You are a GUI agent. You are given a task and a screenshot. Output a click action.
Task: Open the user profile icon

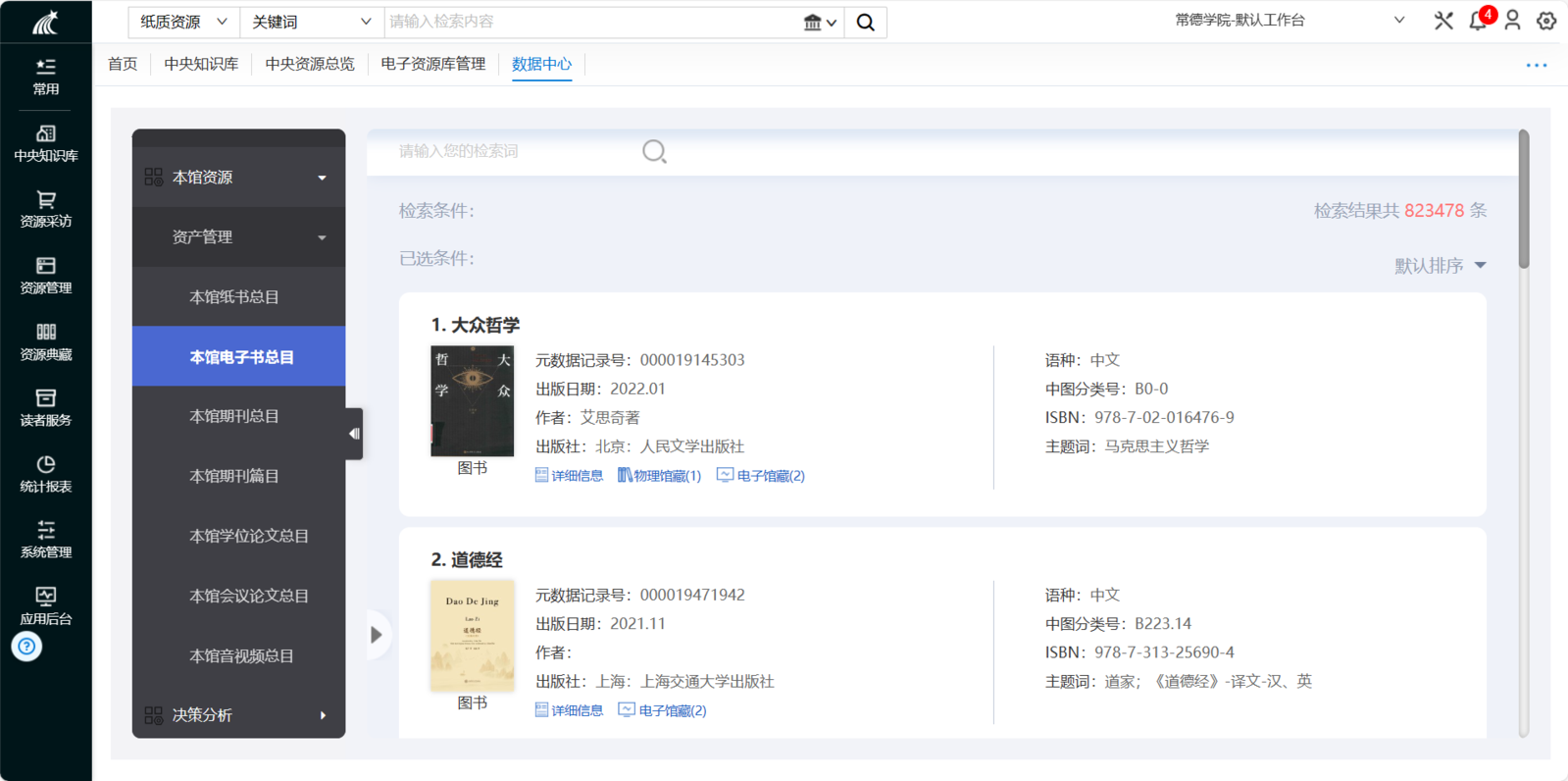(x=1512, y=21)
